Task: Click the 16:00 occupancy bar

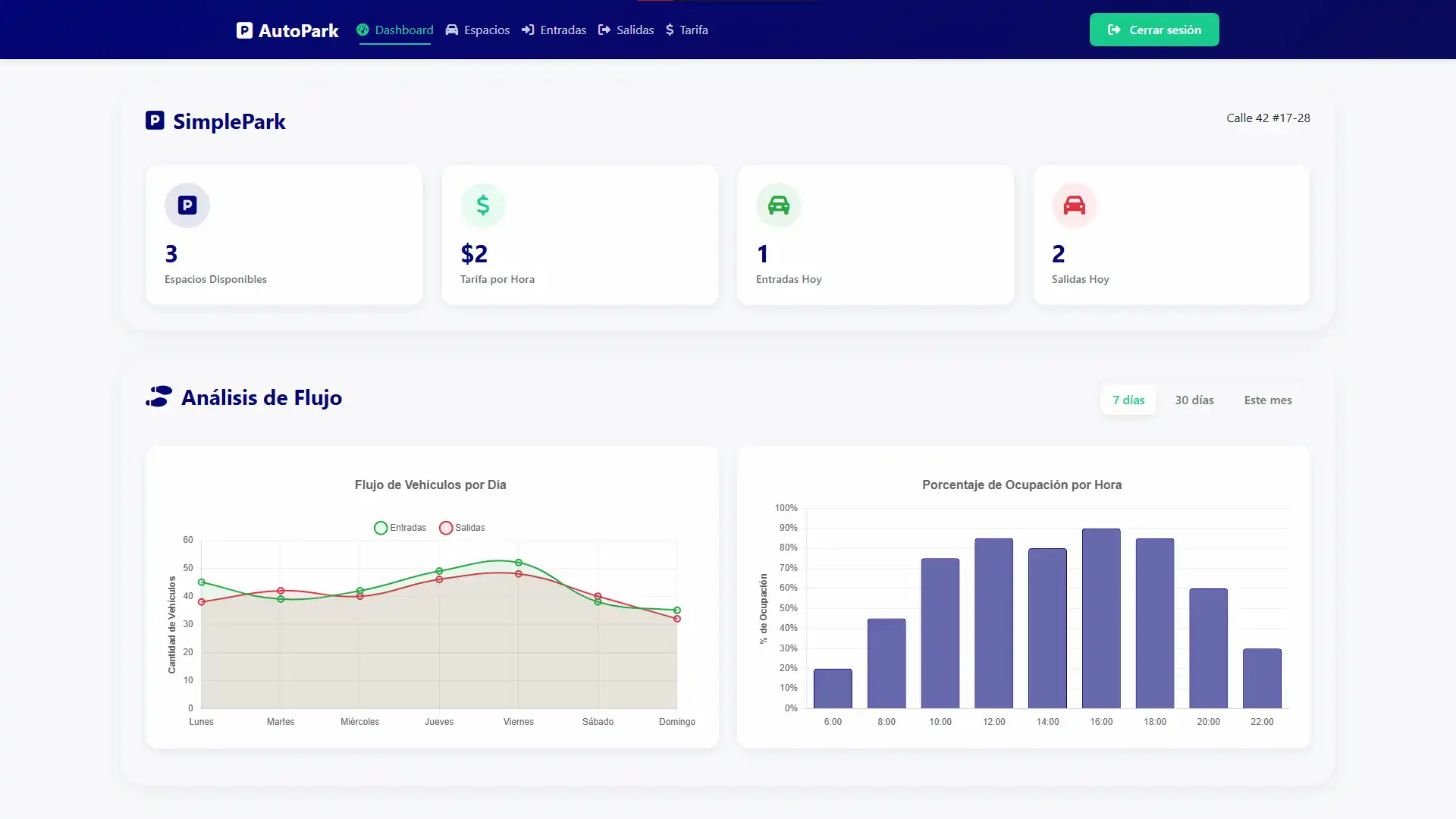Action: coord(1101,619)
